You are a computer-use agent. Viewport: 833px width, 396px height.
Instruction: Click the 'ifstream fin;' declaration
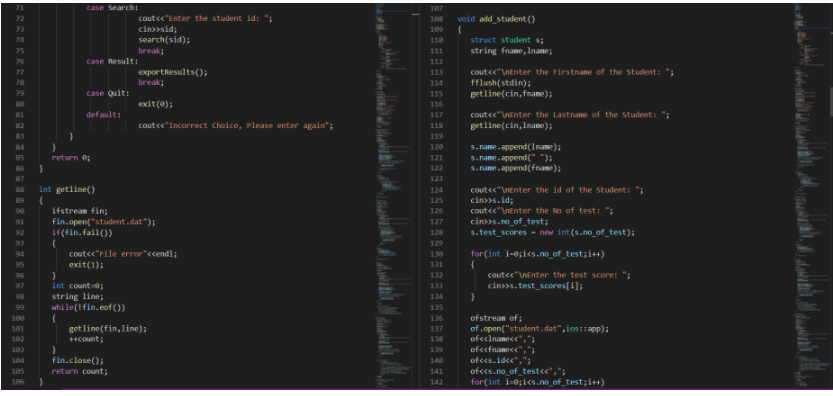pos(79,211)
